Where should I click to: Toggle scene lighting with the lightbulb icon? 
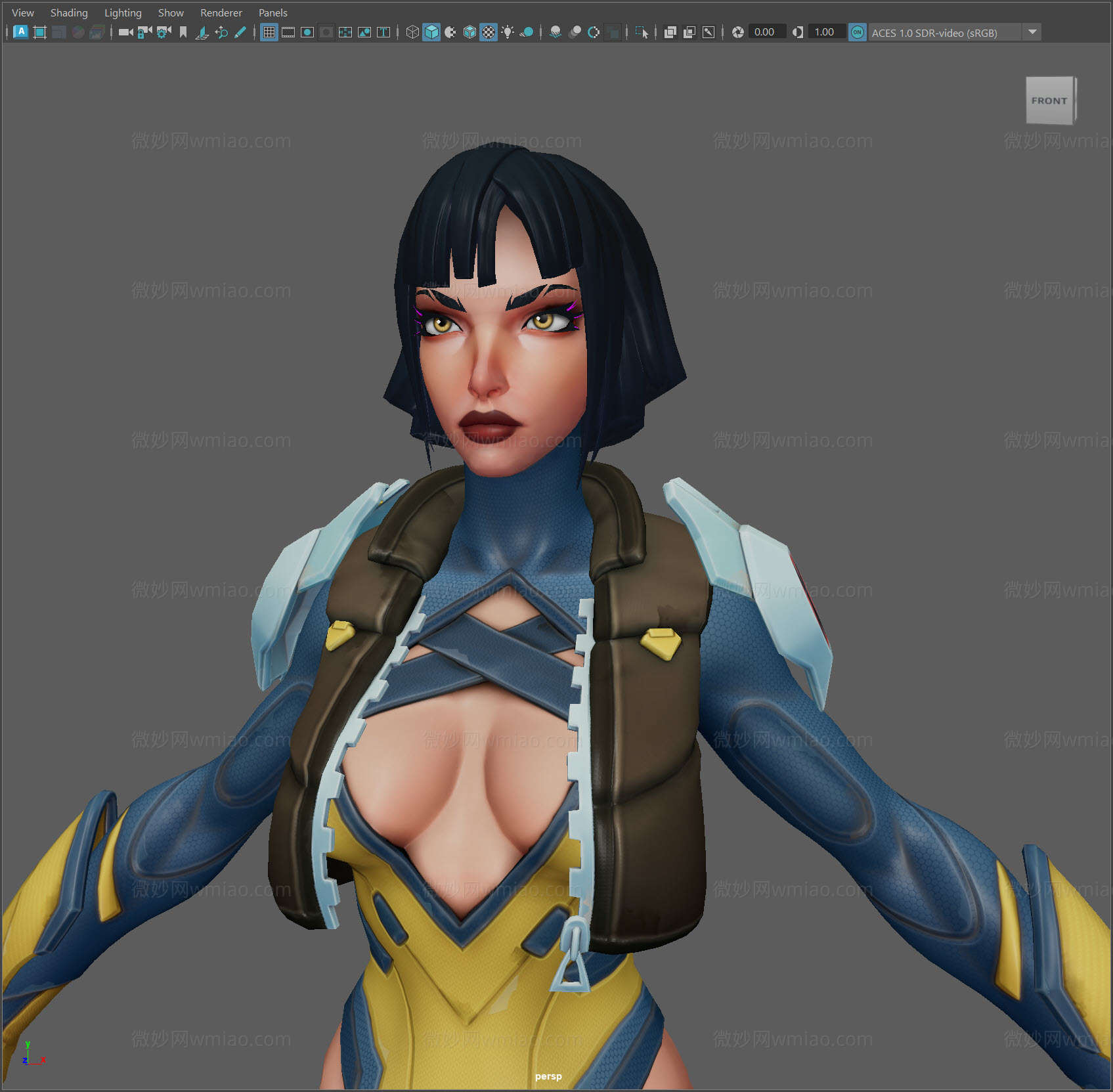(x=508, y=32)
